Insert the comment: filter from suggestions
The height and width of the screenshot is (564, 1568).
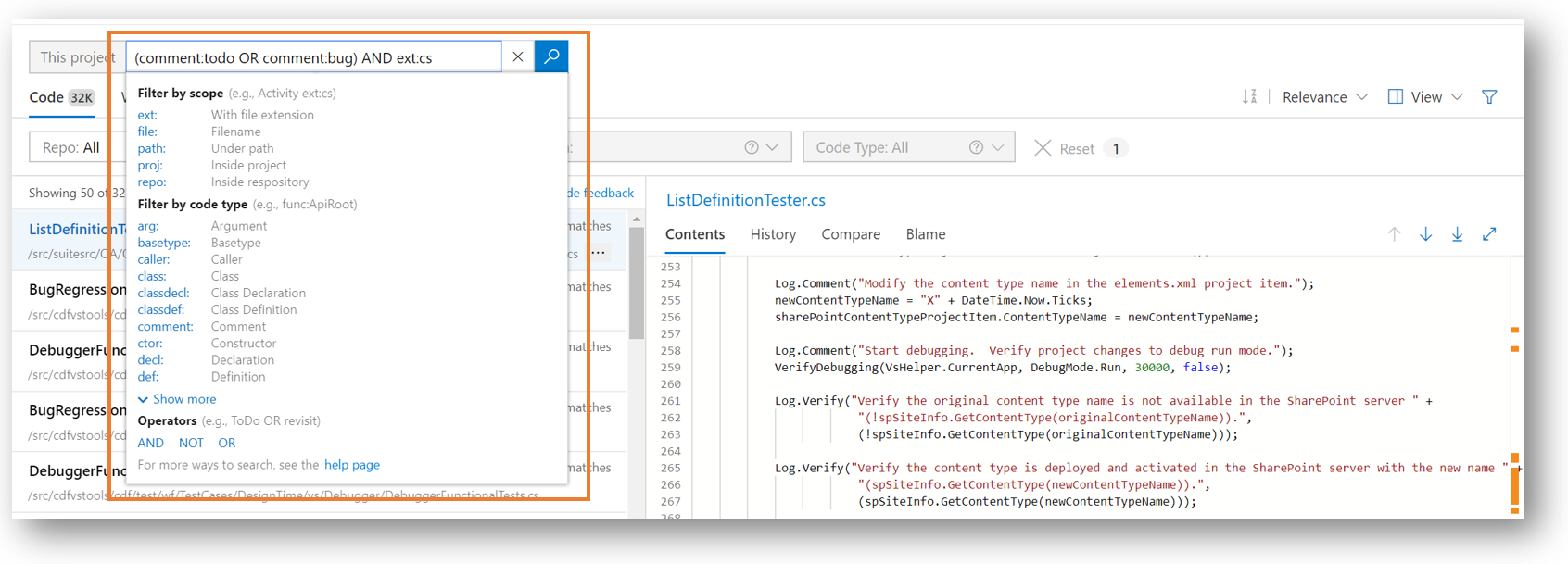[x=165, y=326]
